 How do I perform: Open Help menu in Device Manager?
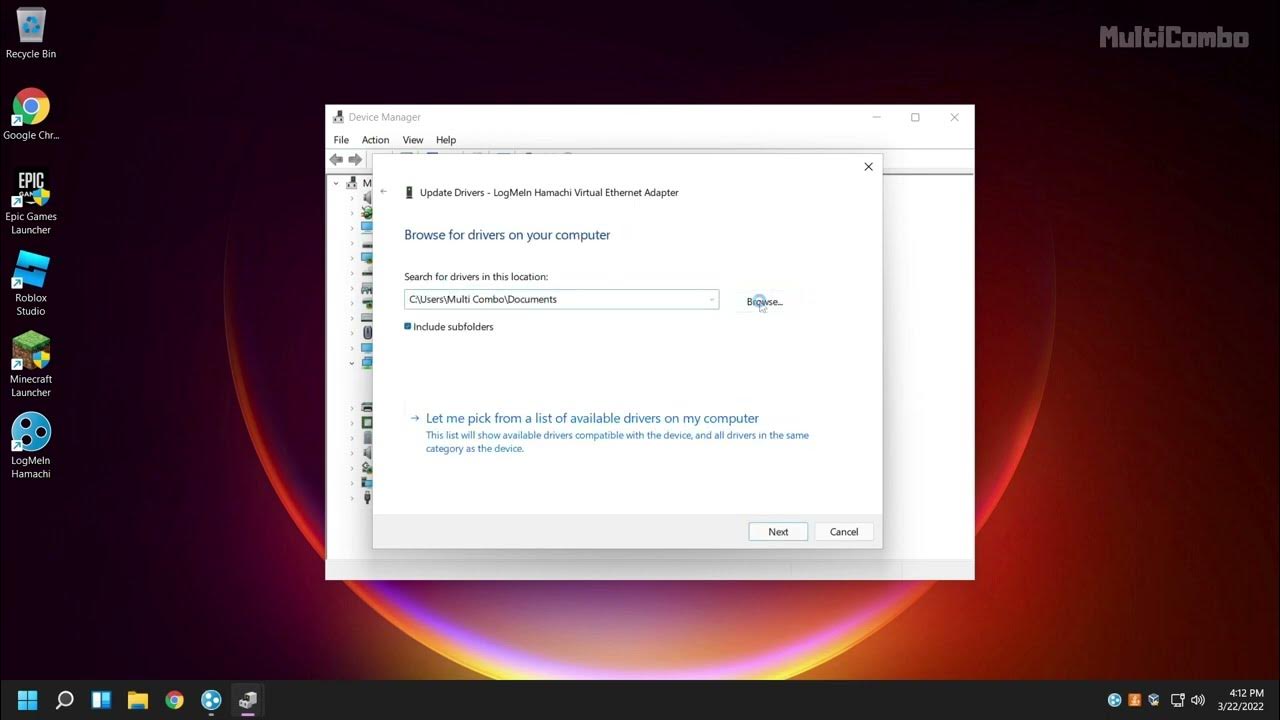(446, 140)
